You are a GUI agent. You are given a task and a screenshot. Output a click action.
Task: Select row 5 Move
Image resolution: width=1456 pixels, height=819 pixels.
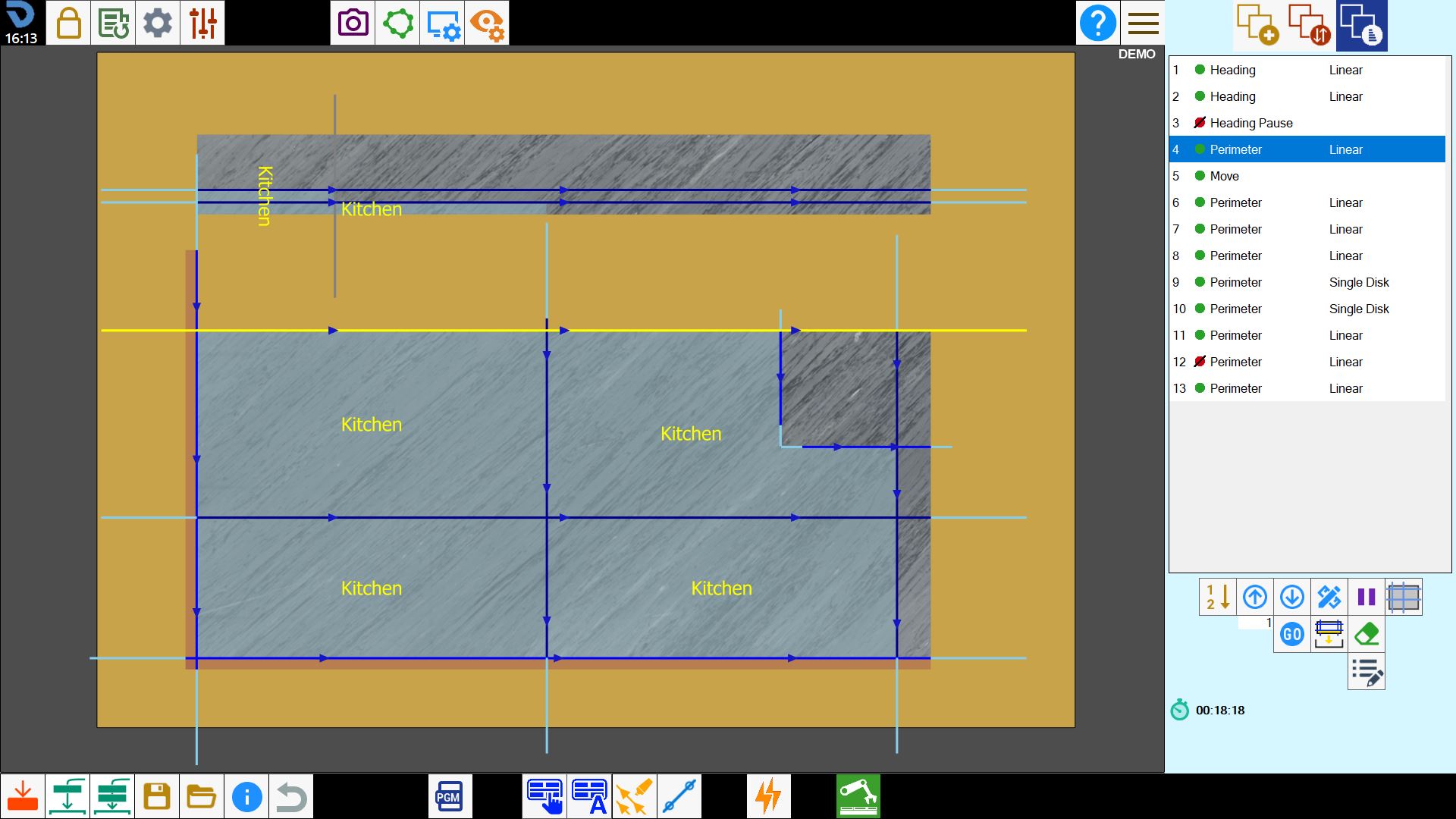pos(1307,176)
